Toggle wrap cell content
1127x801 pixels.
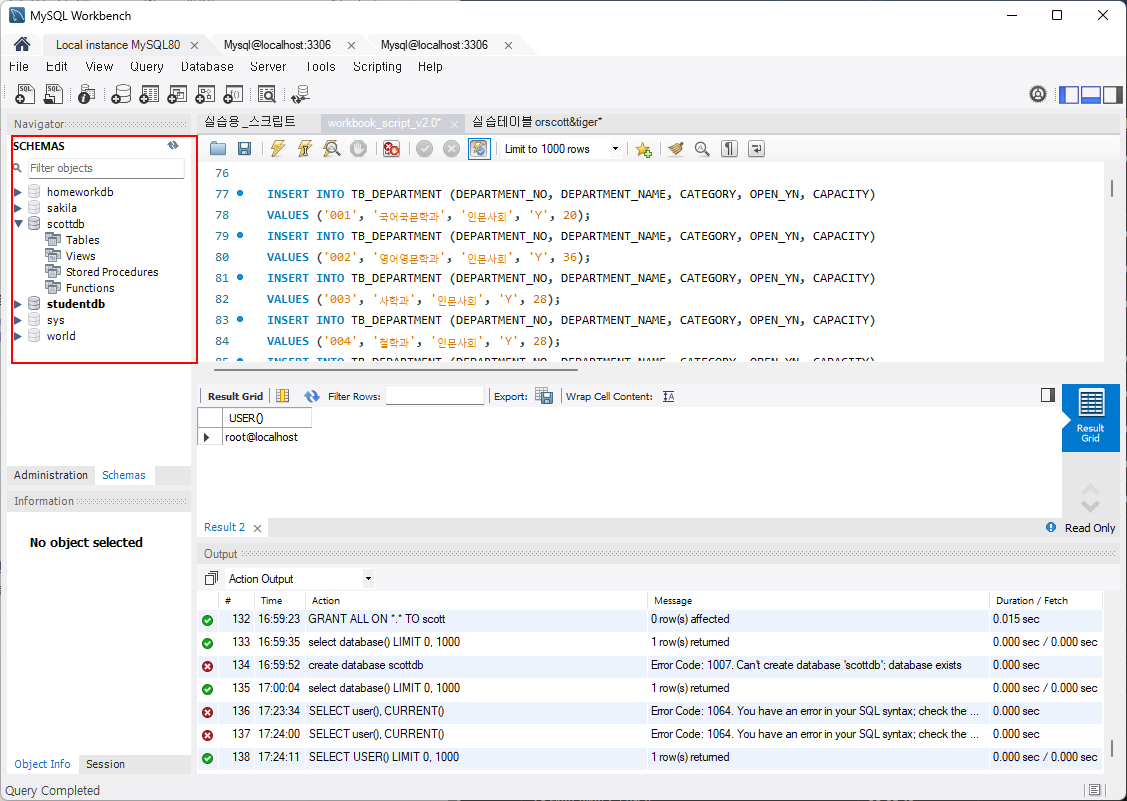(x=668, y=396)
